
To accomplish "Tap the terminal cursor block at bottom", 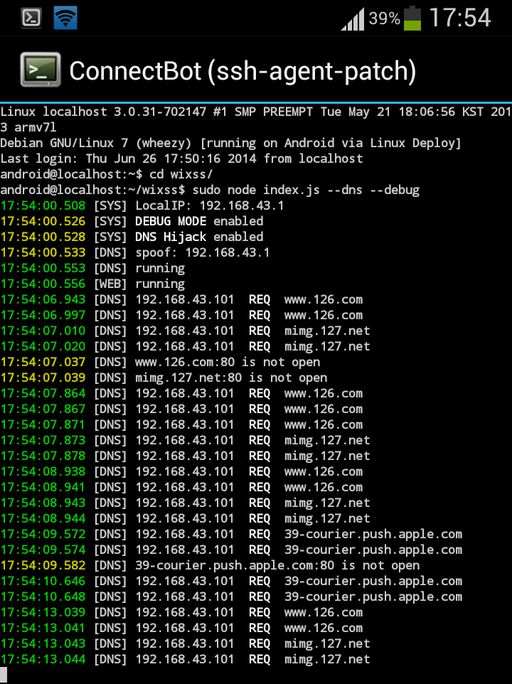I will [x=3, y=674].
